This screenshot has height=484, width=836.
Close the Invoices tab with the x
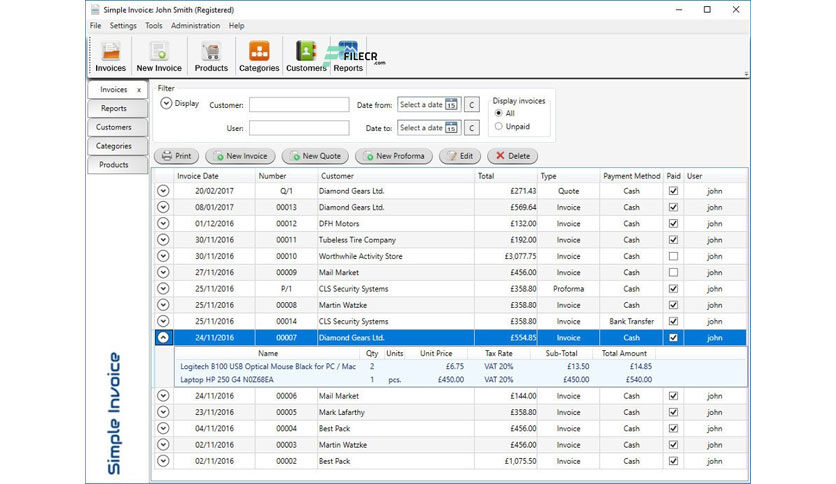[x=139, y=90]
